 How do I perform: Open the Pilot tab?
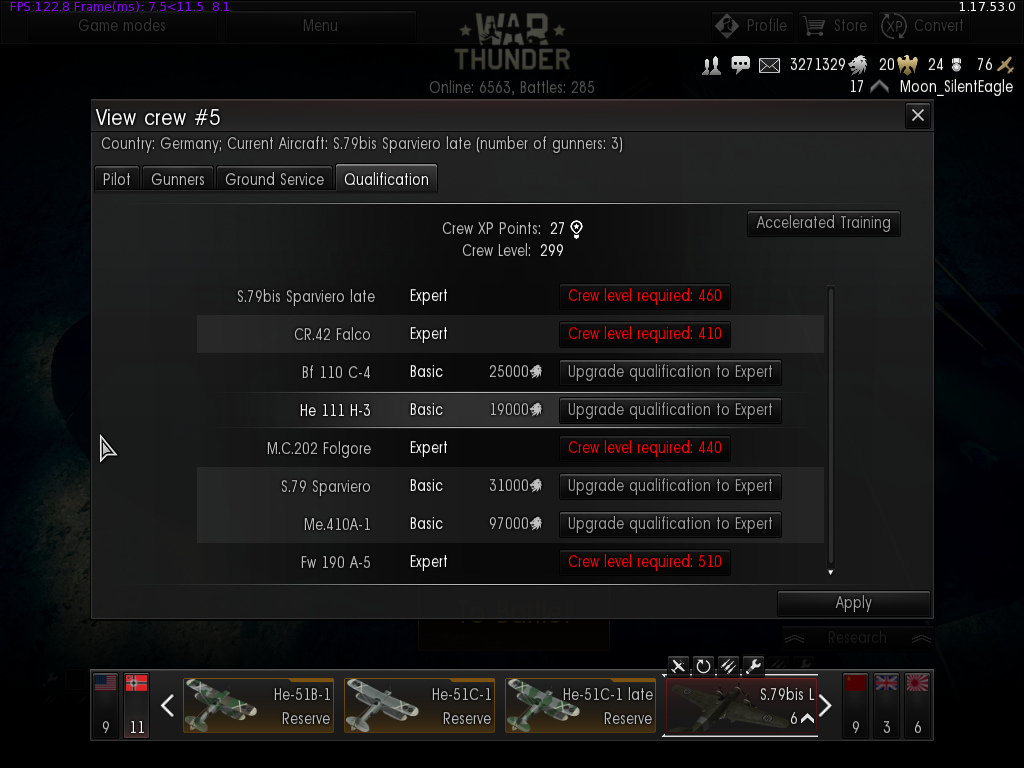116,179
